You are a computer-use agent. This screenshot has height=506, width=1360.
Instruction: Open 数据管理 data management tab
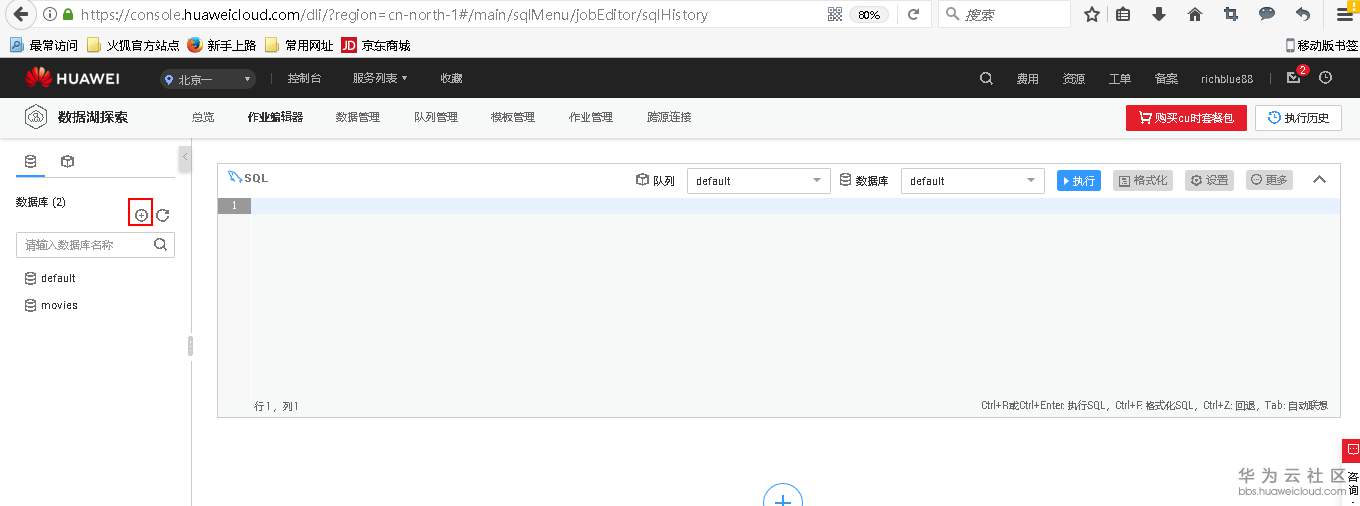pos(358,117)
